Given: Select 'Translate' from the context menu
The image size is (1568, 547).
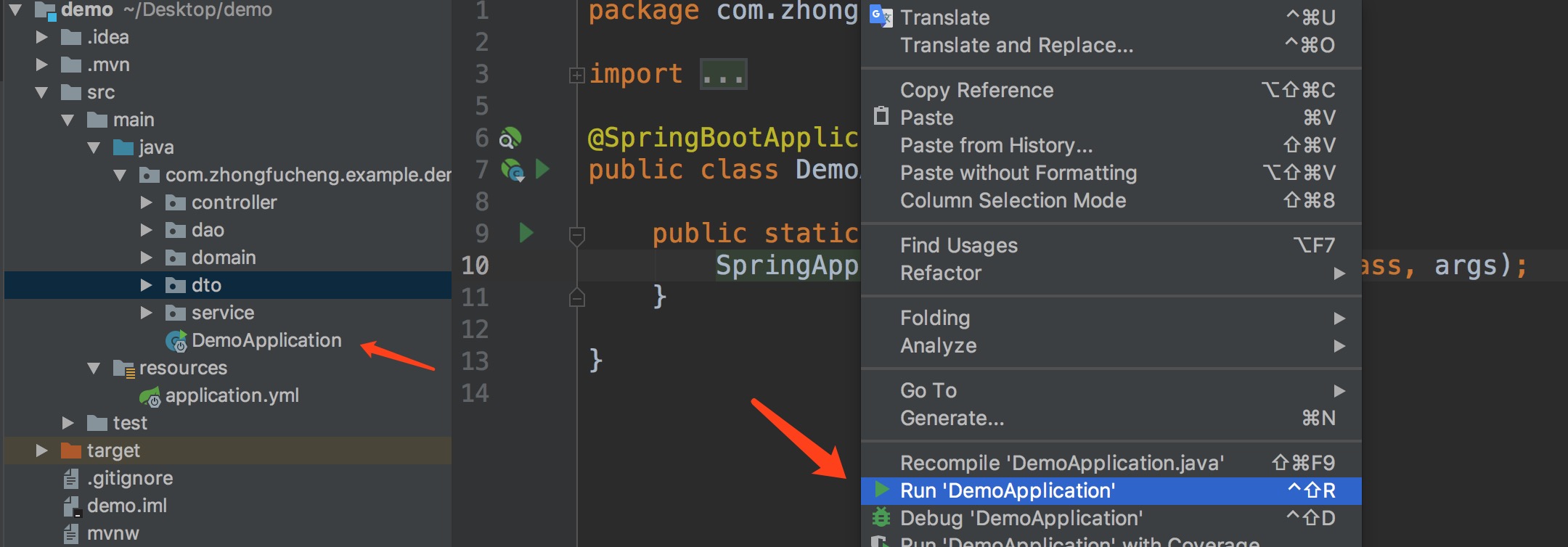Looking at the screenshot, I should click(1111, 17).
